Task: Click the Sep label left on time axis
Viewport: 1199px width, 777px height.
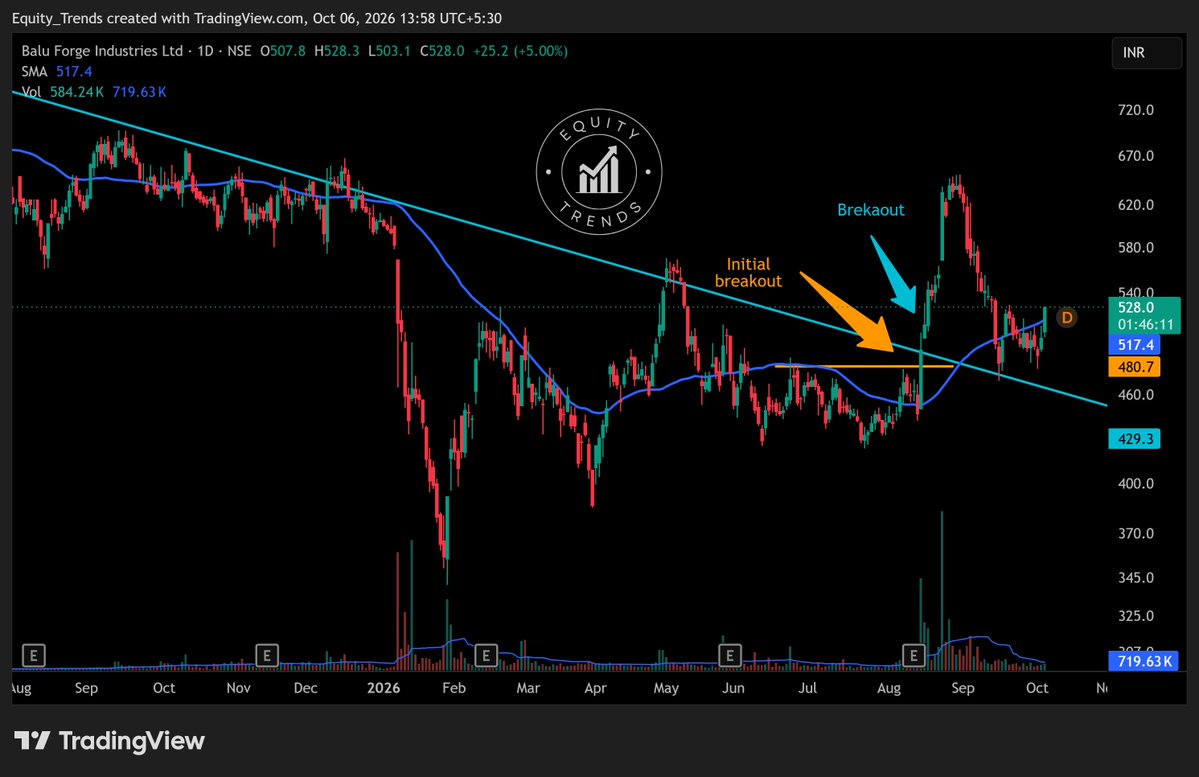Action: click(x=86, y=688)
